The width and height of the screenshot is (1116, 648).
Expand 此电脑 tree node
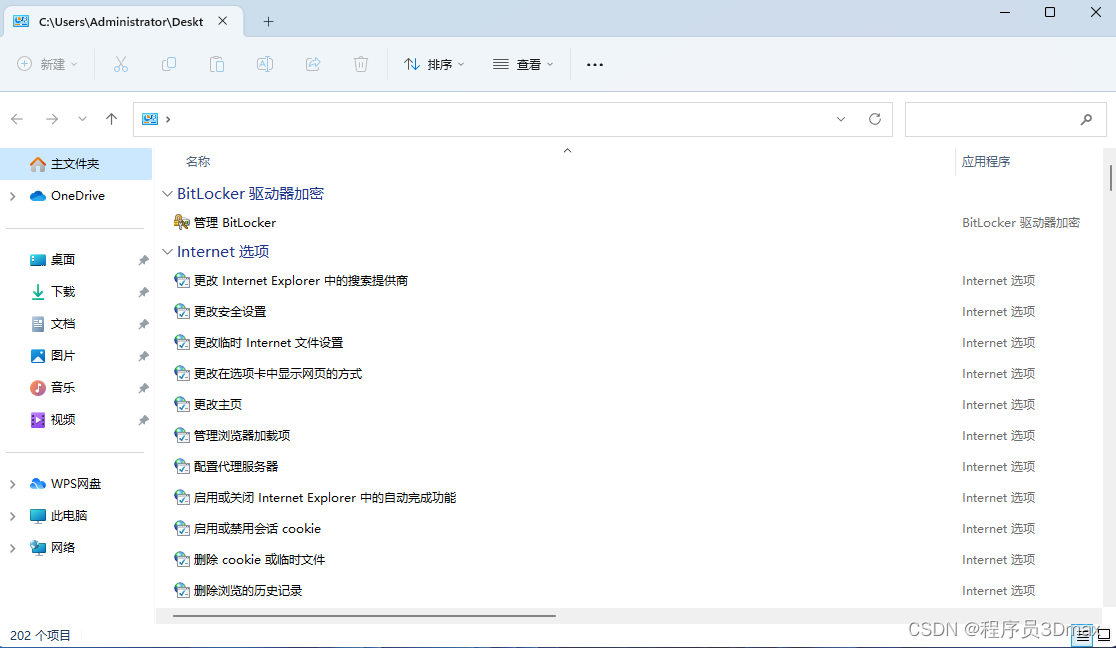point(13,516)
